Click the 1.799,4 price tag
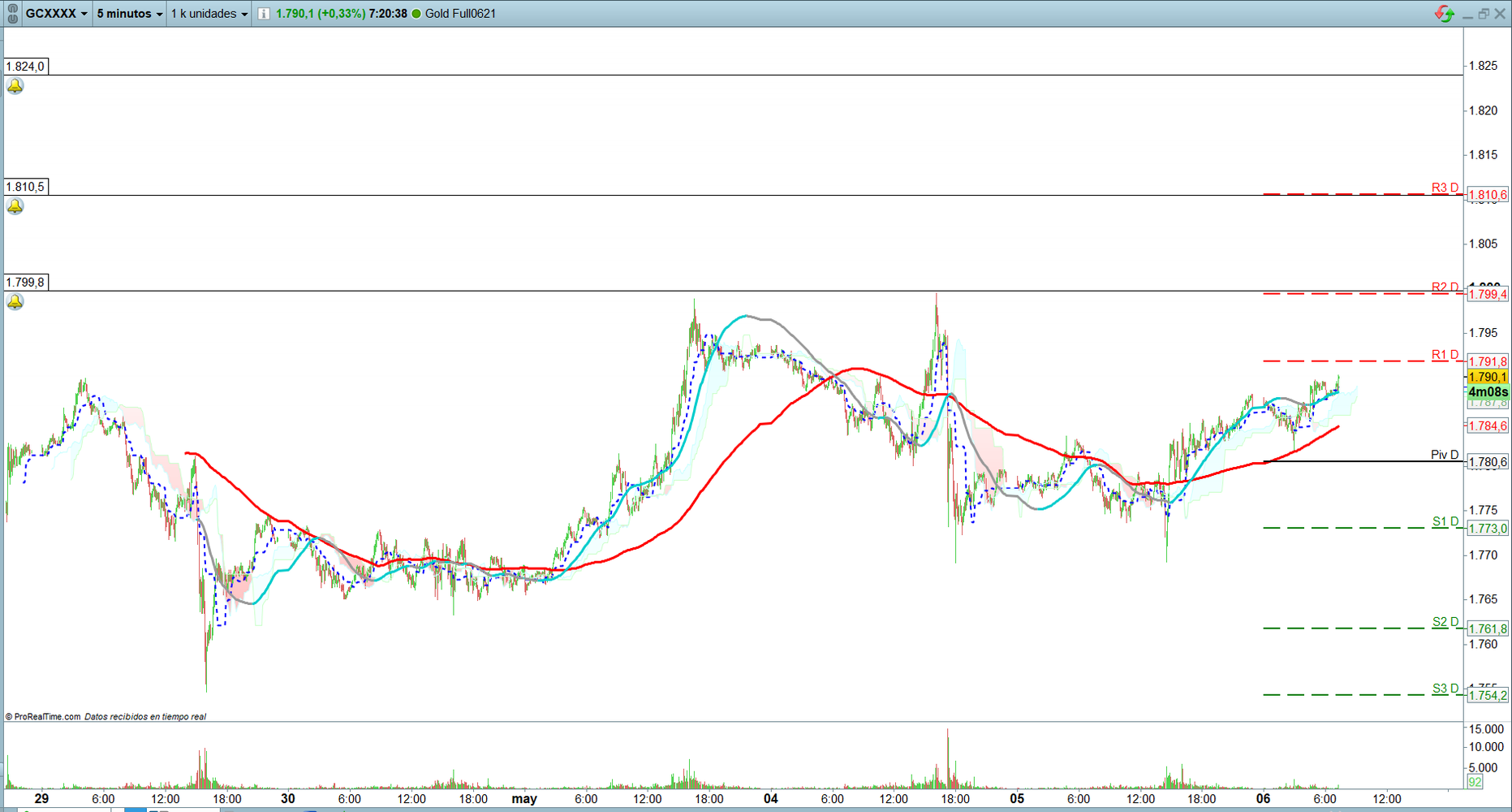Image resolution: width=1512 pixels, height=812 pixels. coord(1488,295)
